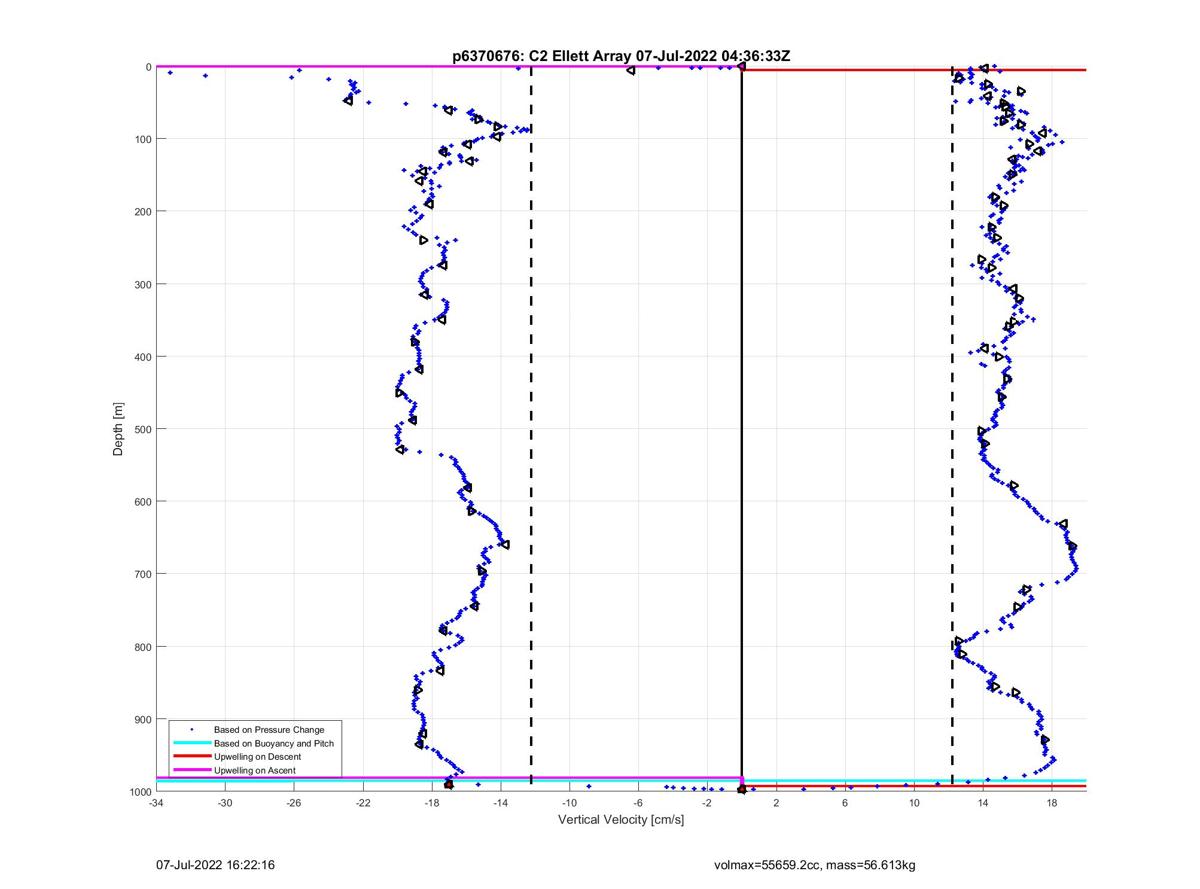Click the cyan line sample in legend
The height and width of the screenshot is (889, 1200).
(191, 744)
